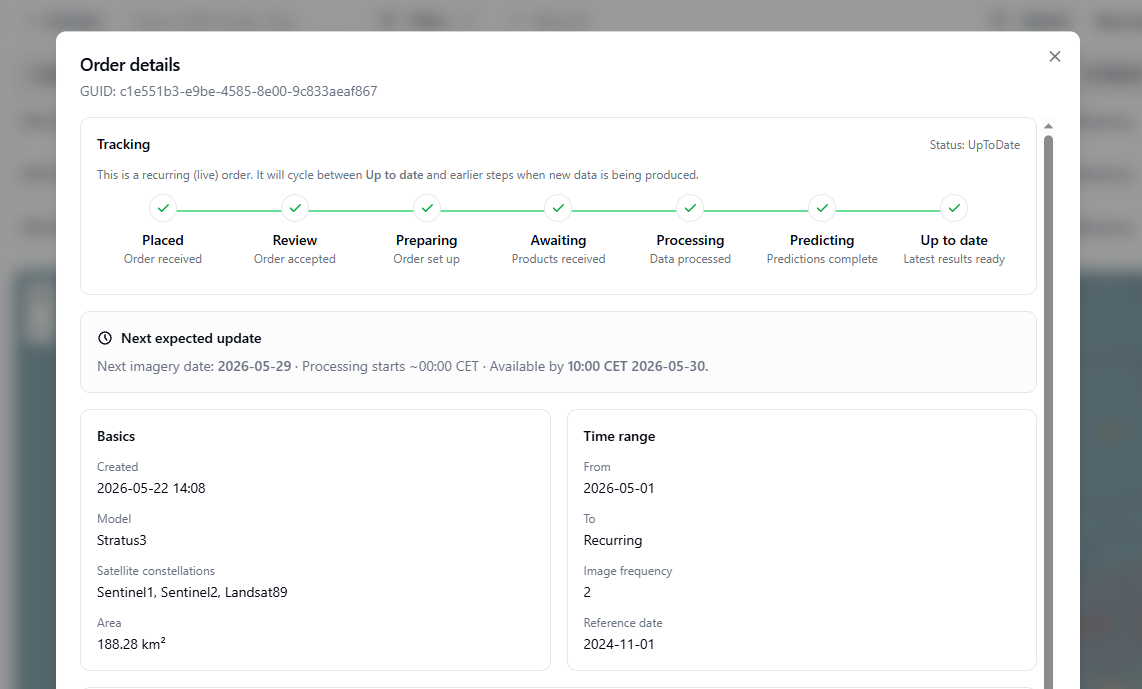
Task: Click the area value 188.28 km²
Action: (x=131, y=644)
